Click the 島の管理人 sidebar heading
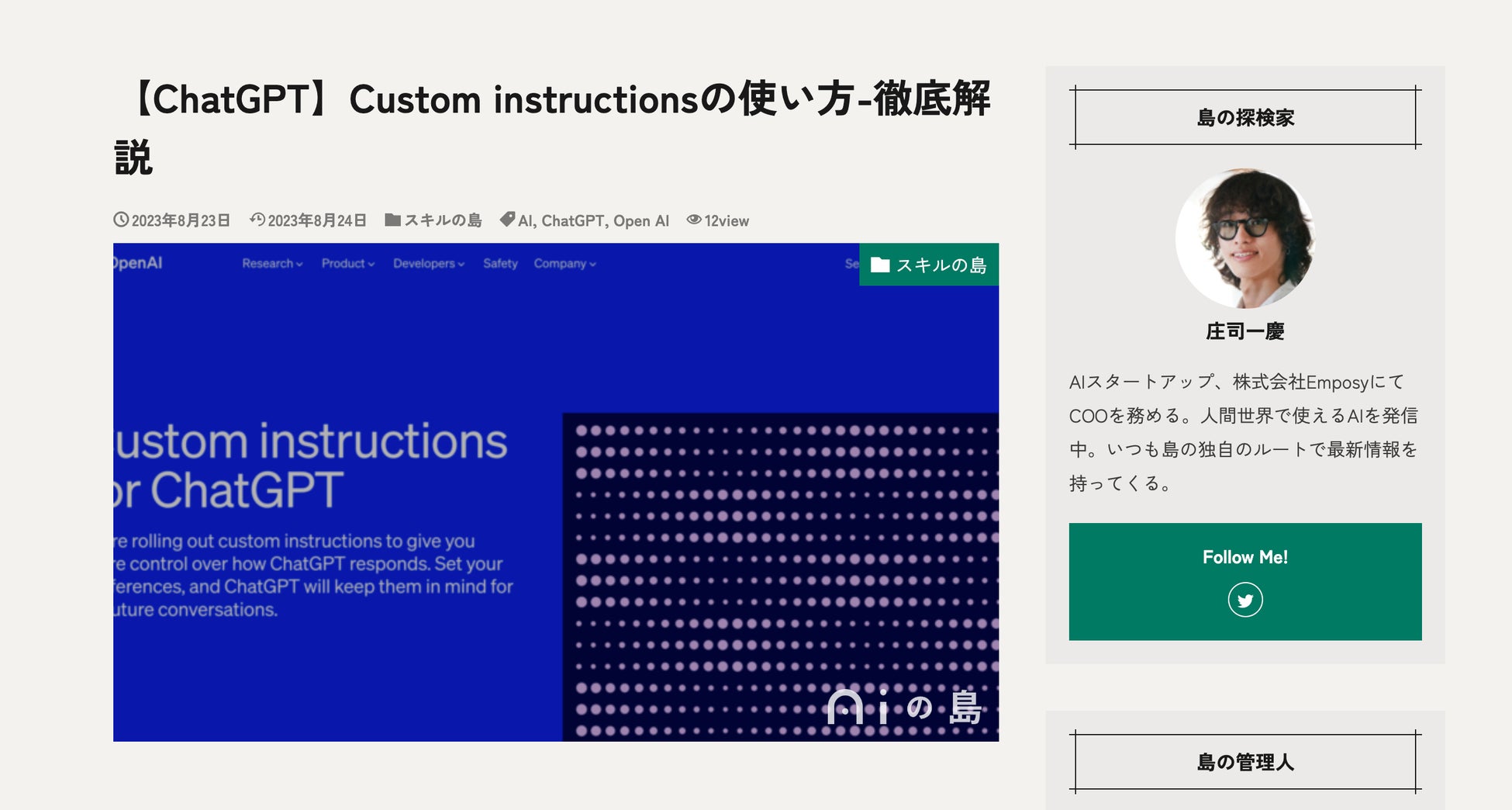 tap(1245, 762)
